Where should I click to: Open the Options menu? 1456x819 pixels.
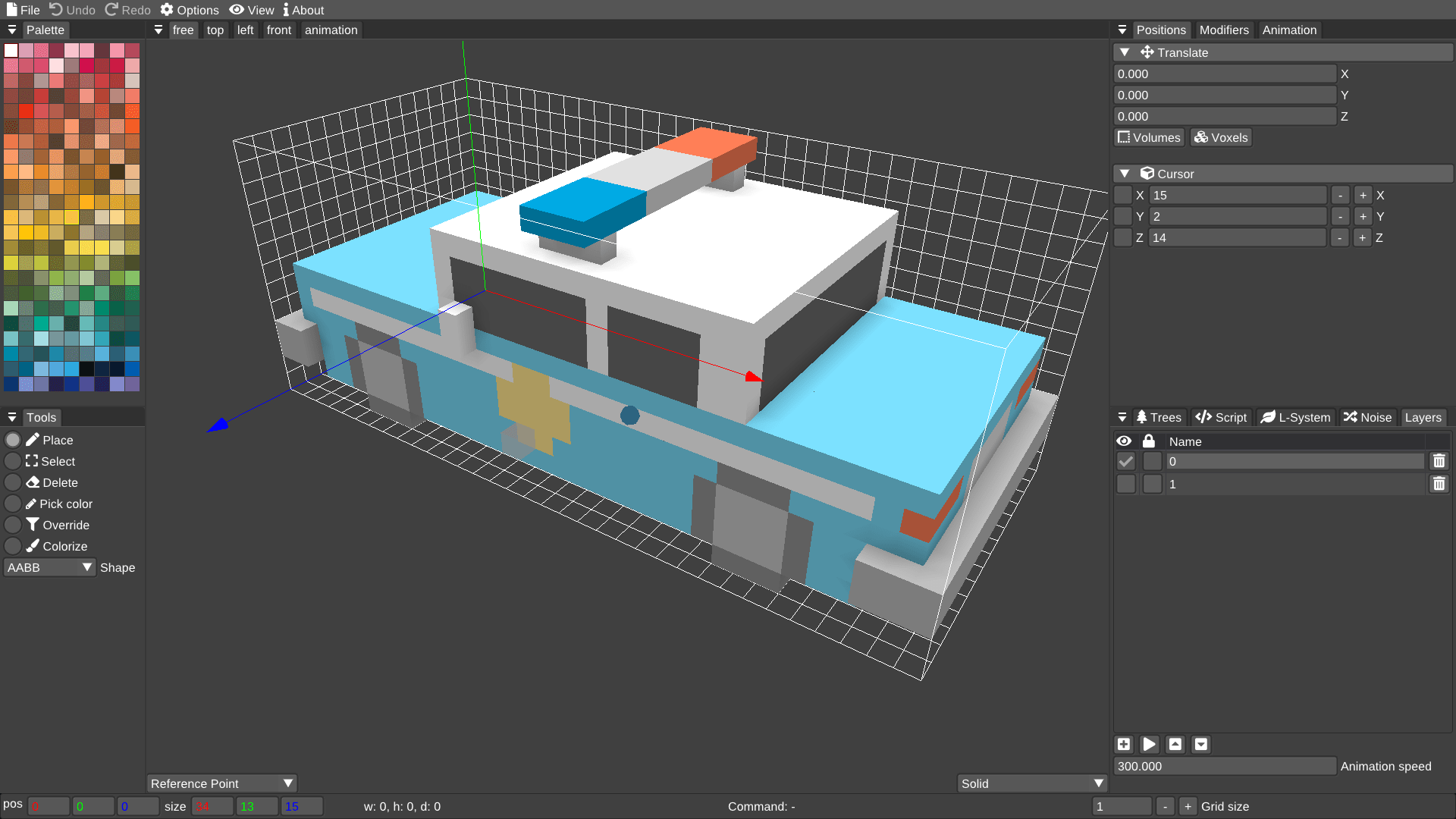[x=190, y=10]
